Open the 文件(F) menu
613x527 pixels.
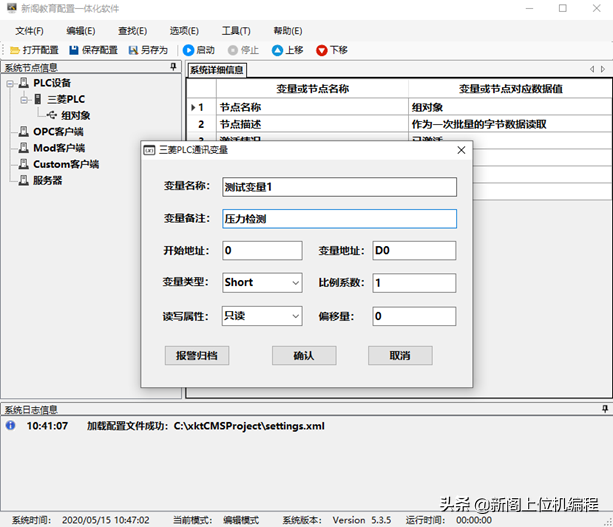pos(29,31)
